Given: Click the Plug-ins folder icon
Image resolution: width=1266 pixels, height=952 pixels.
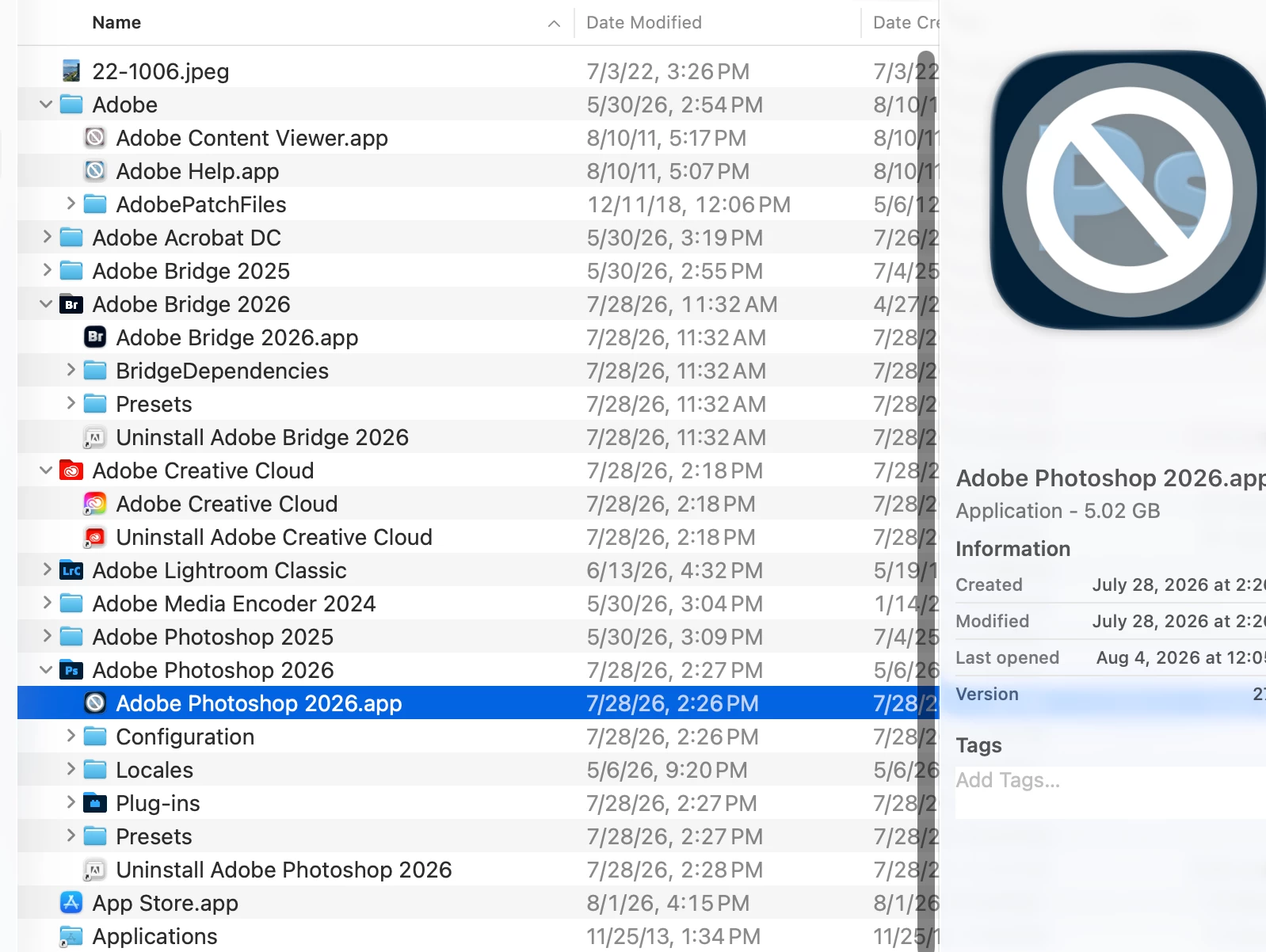Looking at the screenshot, I should pos(95,803).
